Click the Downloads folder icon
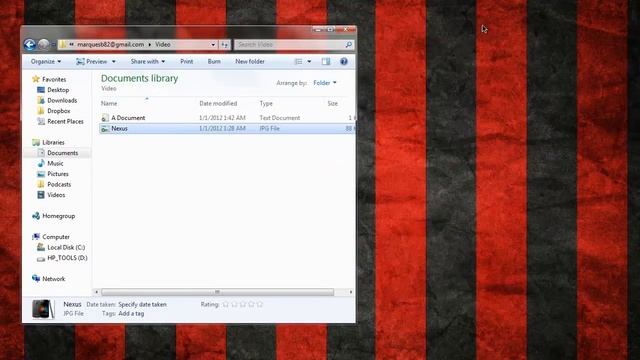This screenshot has width=640, height=360. [x=41, y=100]
